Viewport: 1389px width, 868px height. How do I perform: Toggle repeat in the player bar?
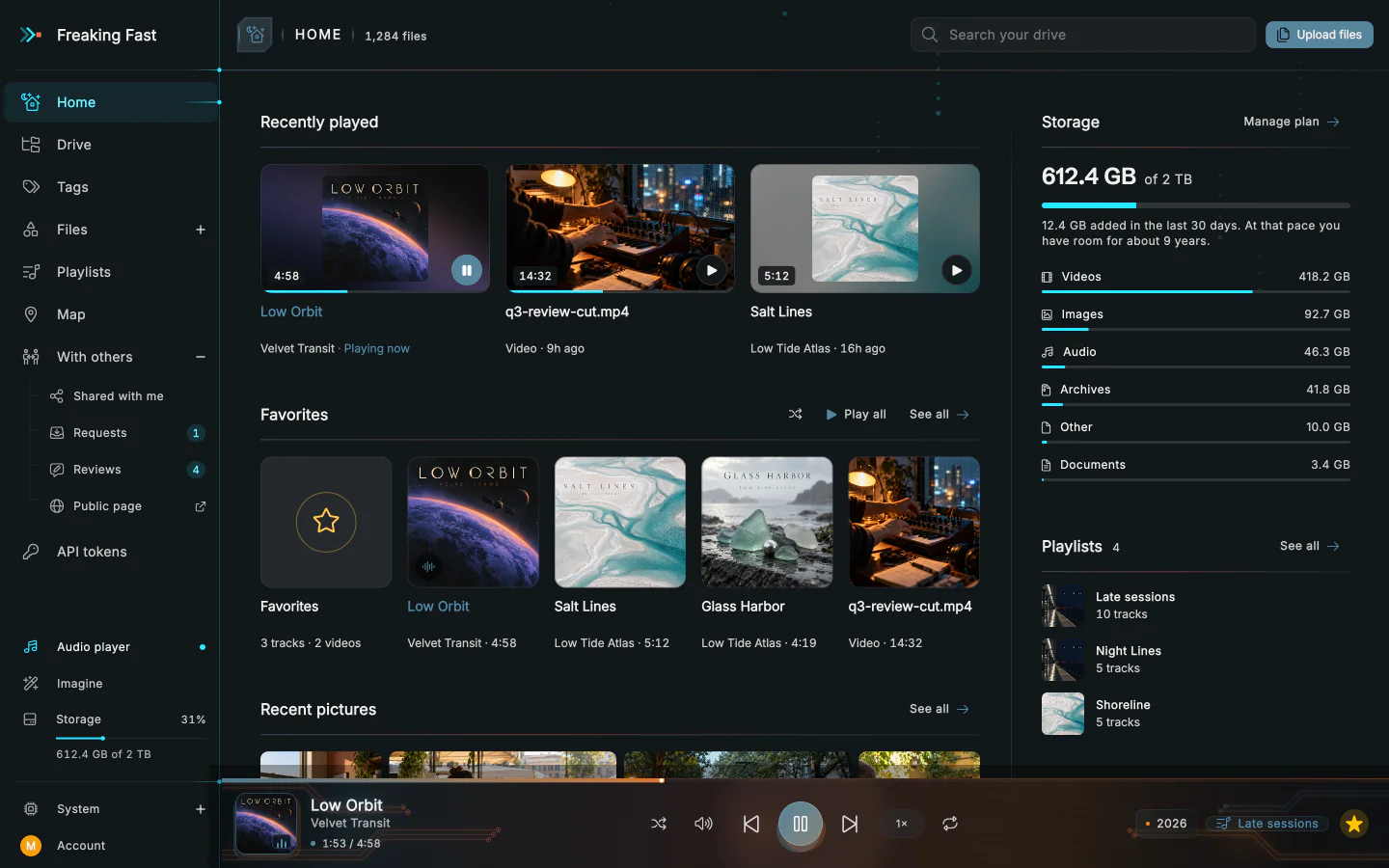pyautogui.click(x=950, y=824)
